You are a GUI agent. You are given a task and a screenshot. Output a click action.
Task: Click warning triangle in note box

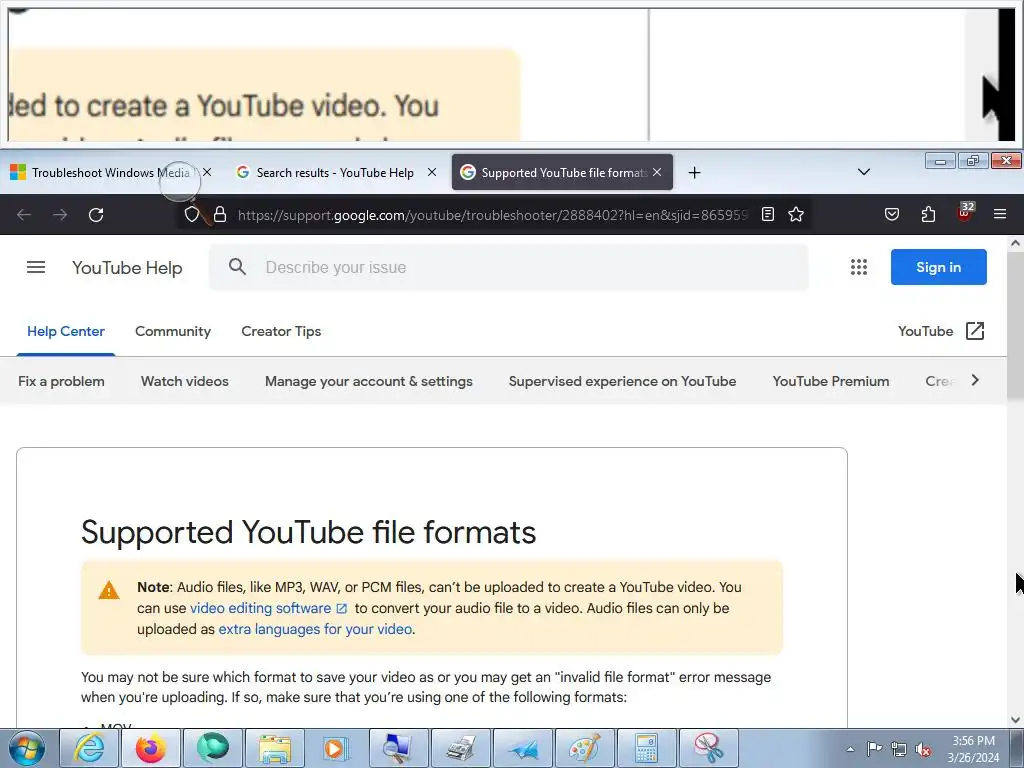(x=108, y=590)
